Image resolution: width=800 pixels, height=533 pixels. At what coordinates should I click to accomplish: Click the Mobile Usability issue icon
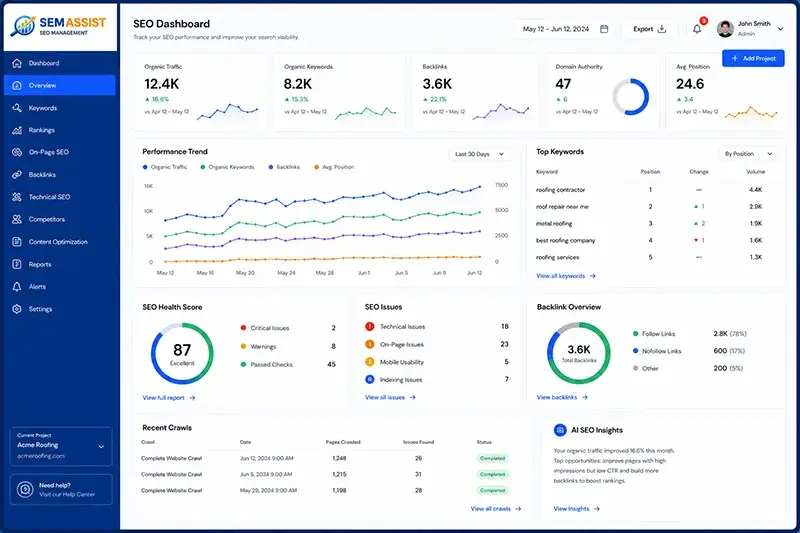pos(370,362)
